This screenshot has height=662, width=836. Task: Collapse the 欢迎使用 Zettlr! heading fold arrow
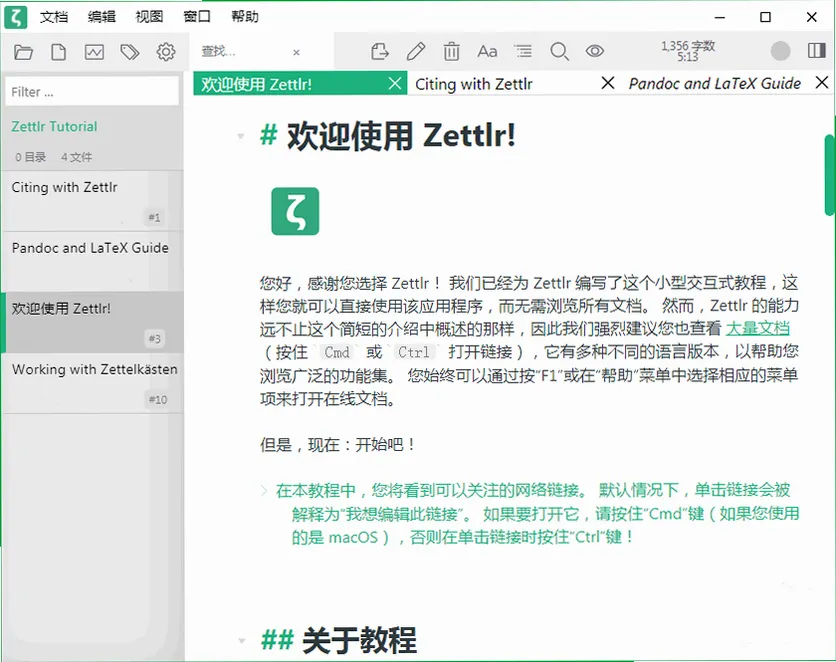tap(241, 137)
